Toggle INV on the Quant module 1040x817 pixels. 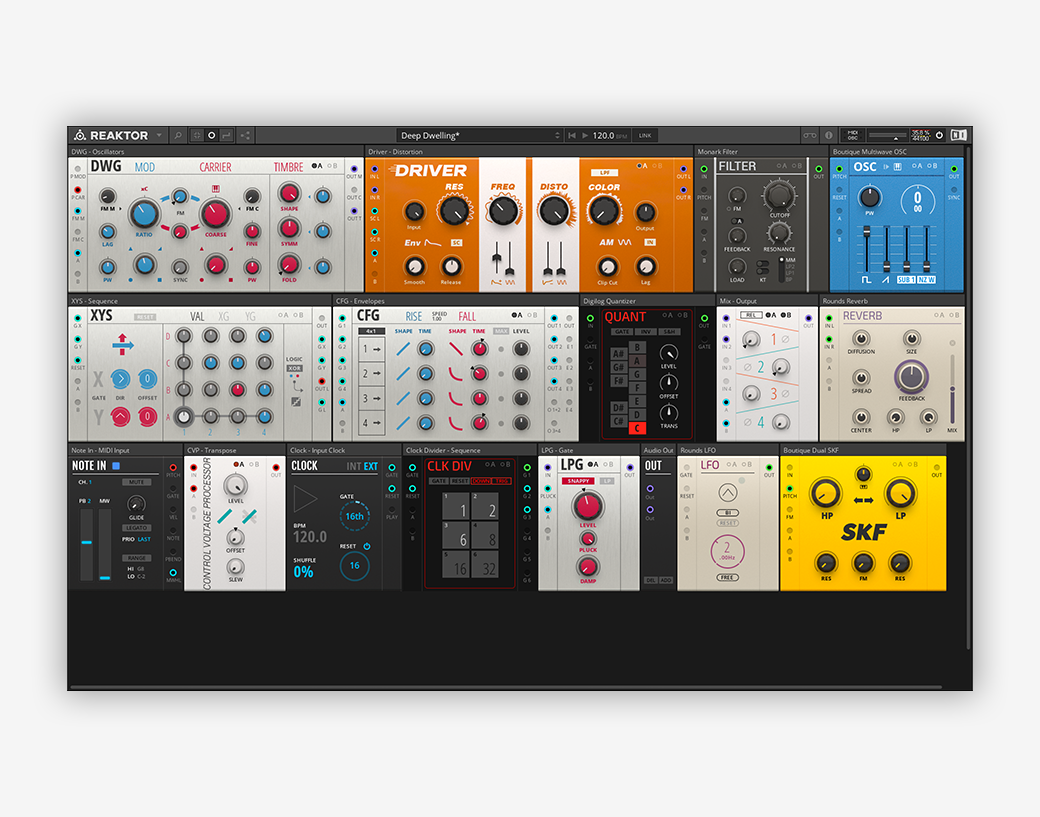[645, 331]
